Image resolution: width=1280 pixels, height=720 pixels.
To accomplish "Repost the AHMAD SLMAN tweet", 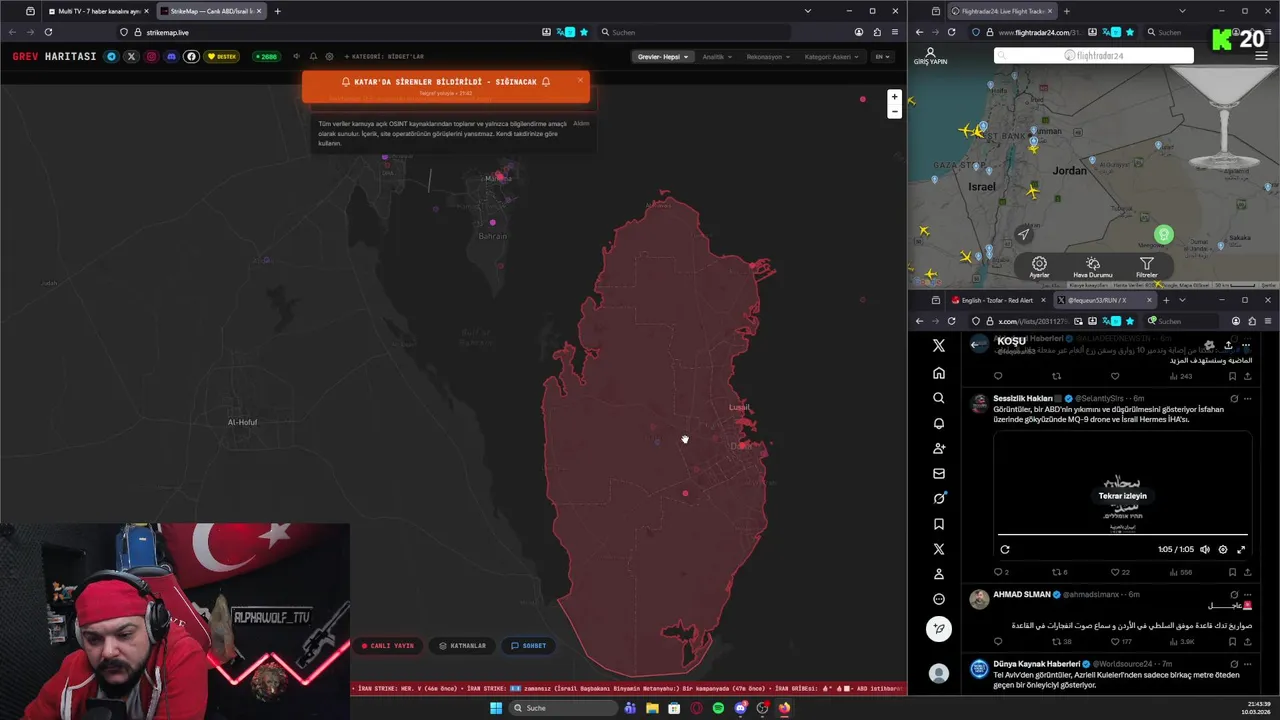I will (1056, 641).
